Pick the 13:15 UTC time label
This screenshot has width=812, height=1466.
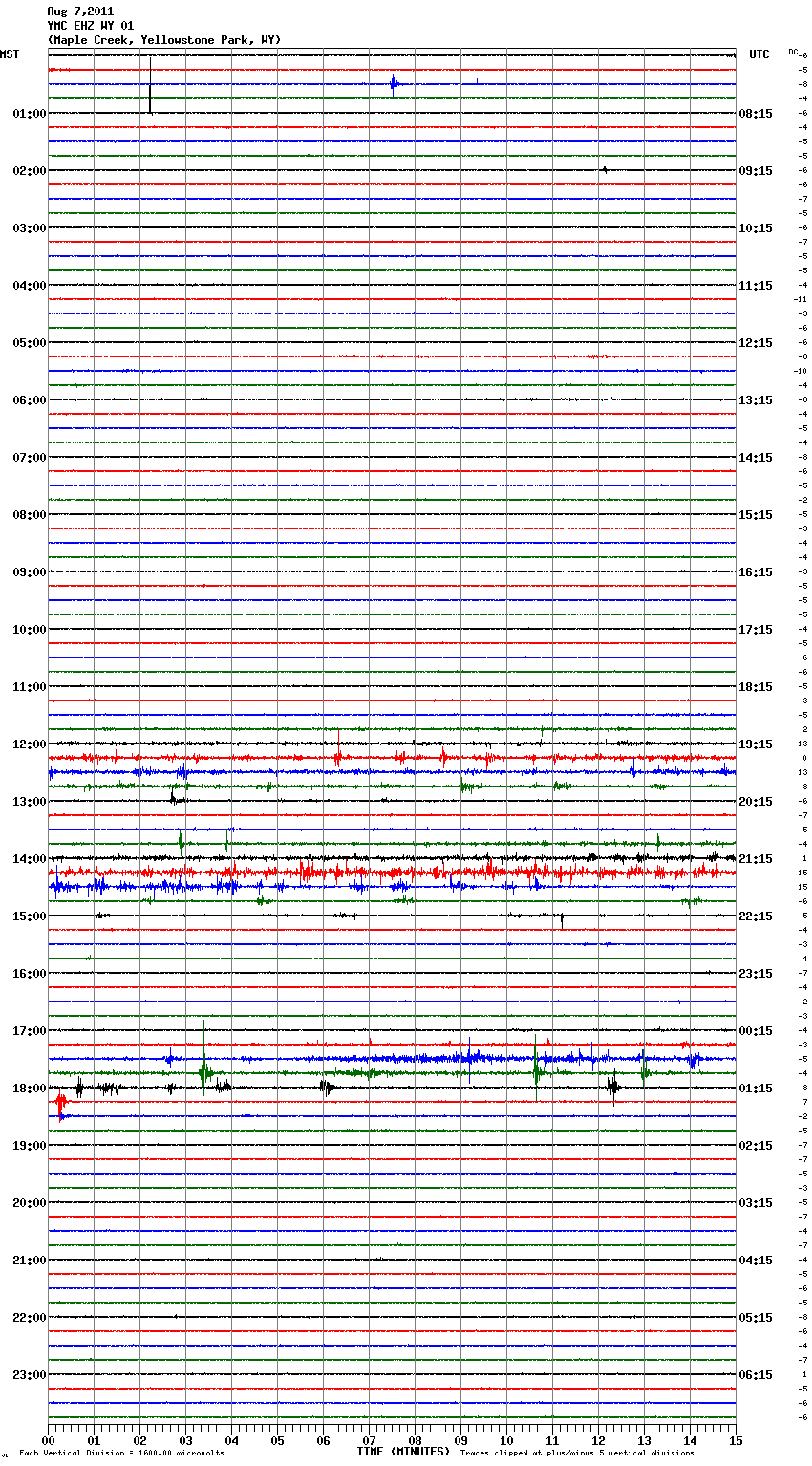756,400
